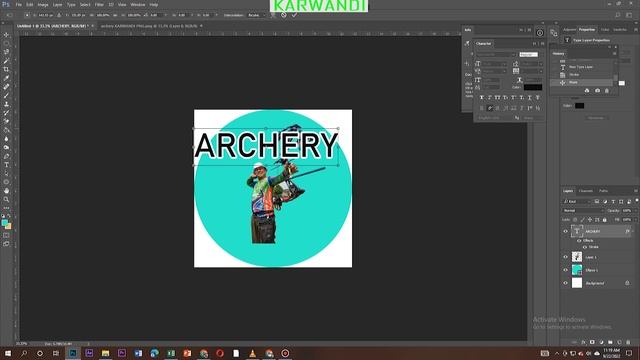Viewport: 640px width, 360px height.
Task: Toggle the Stroke effect visibility eye
Action: click(x=584, y=247)
